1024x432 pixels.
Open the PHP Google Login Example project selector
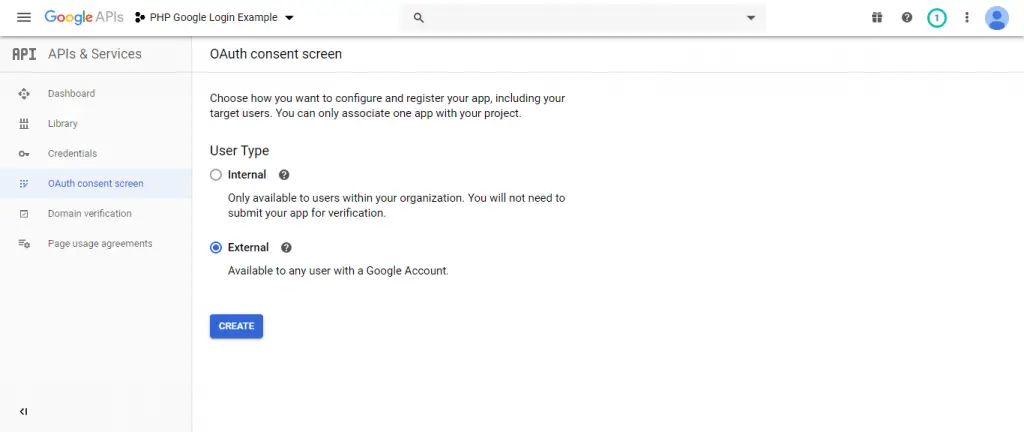coord(214,18)
